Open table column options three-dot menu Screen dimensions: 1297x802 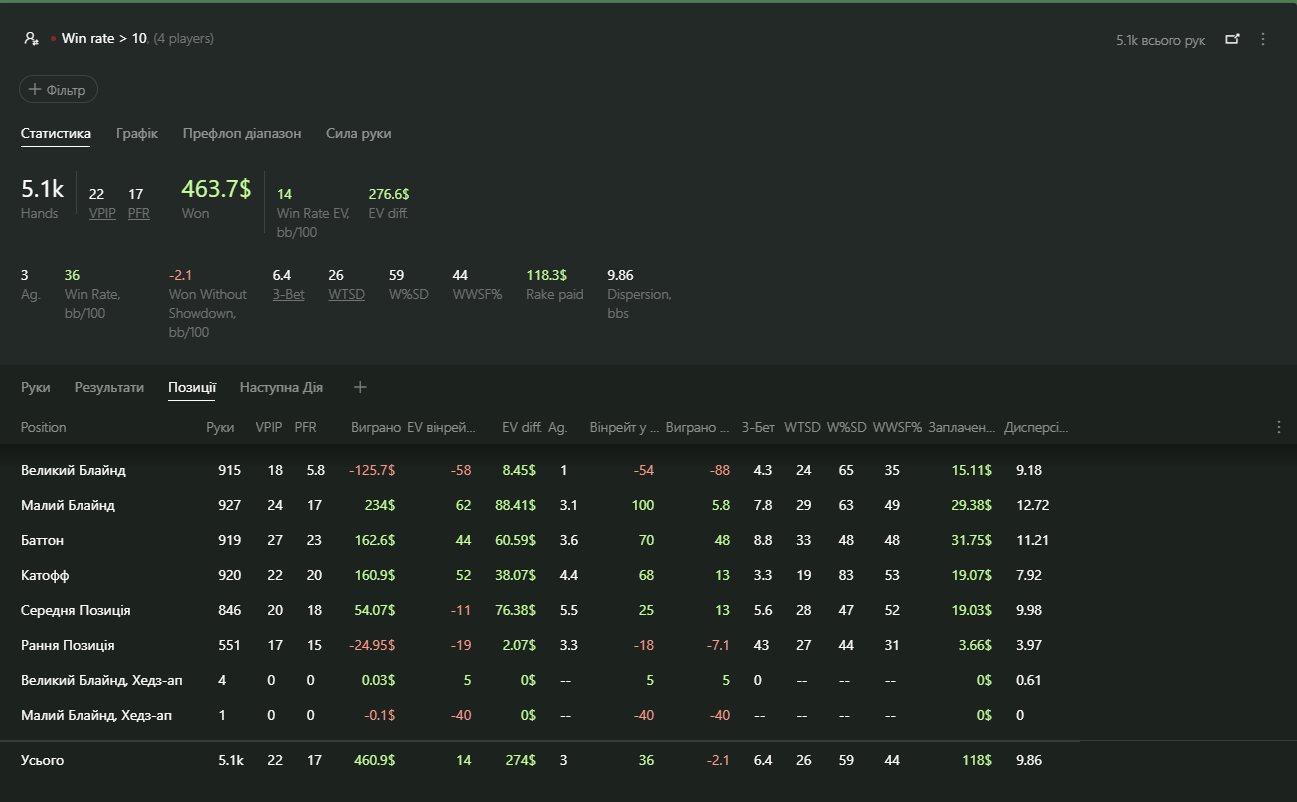tap(1279, 427)
